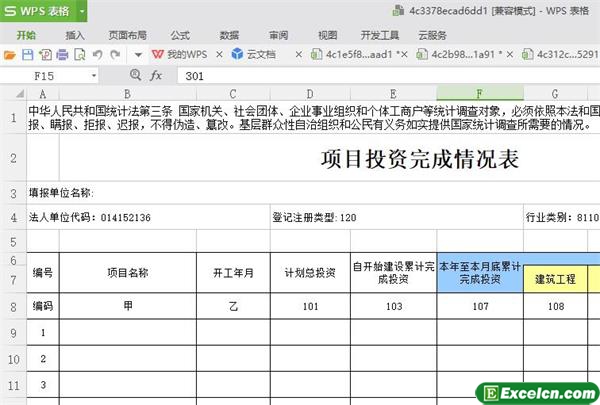Screen dimensions: 600x405
Task: Click the fx insert function icon
Action: (x=156, y=75)
